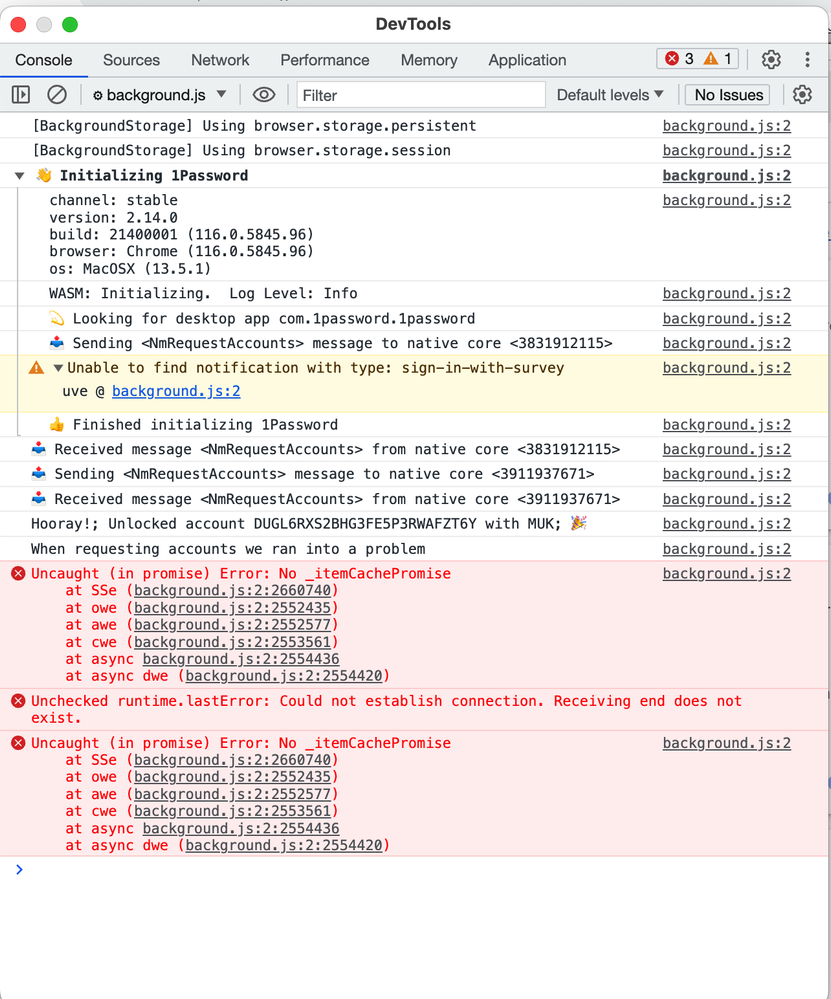831x999 pixels.
Task: Click the error icon on last Uncaught error
Action: (x=18, y=743)
